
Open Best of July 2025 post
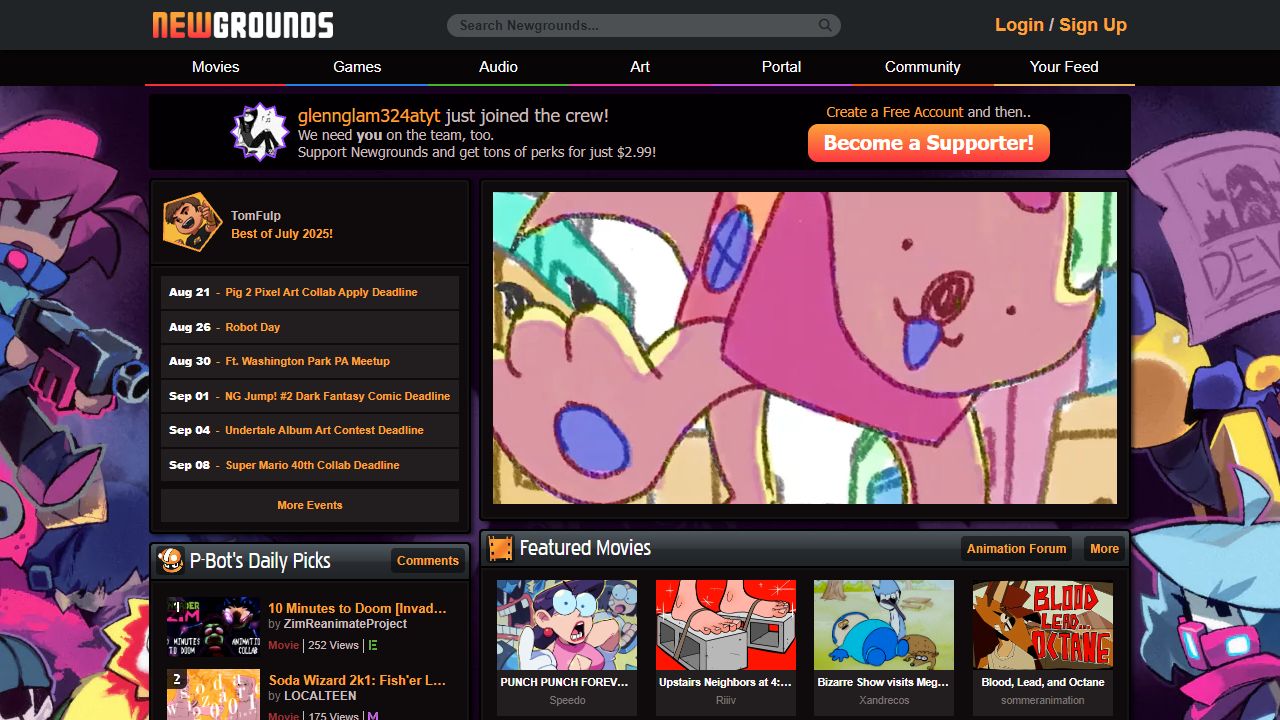[282, 233]
